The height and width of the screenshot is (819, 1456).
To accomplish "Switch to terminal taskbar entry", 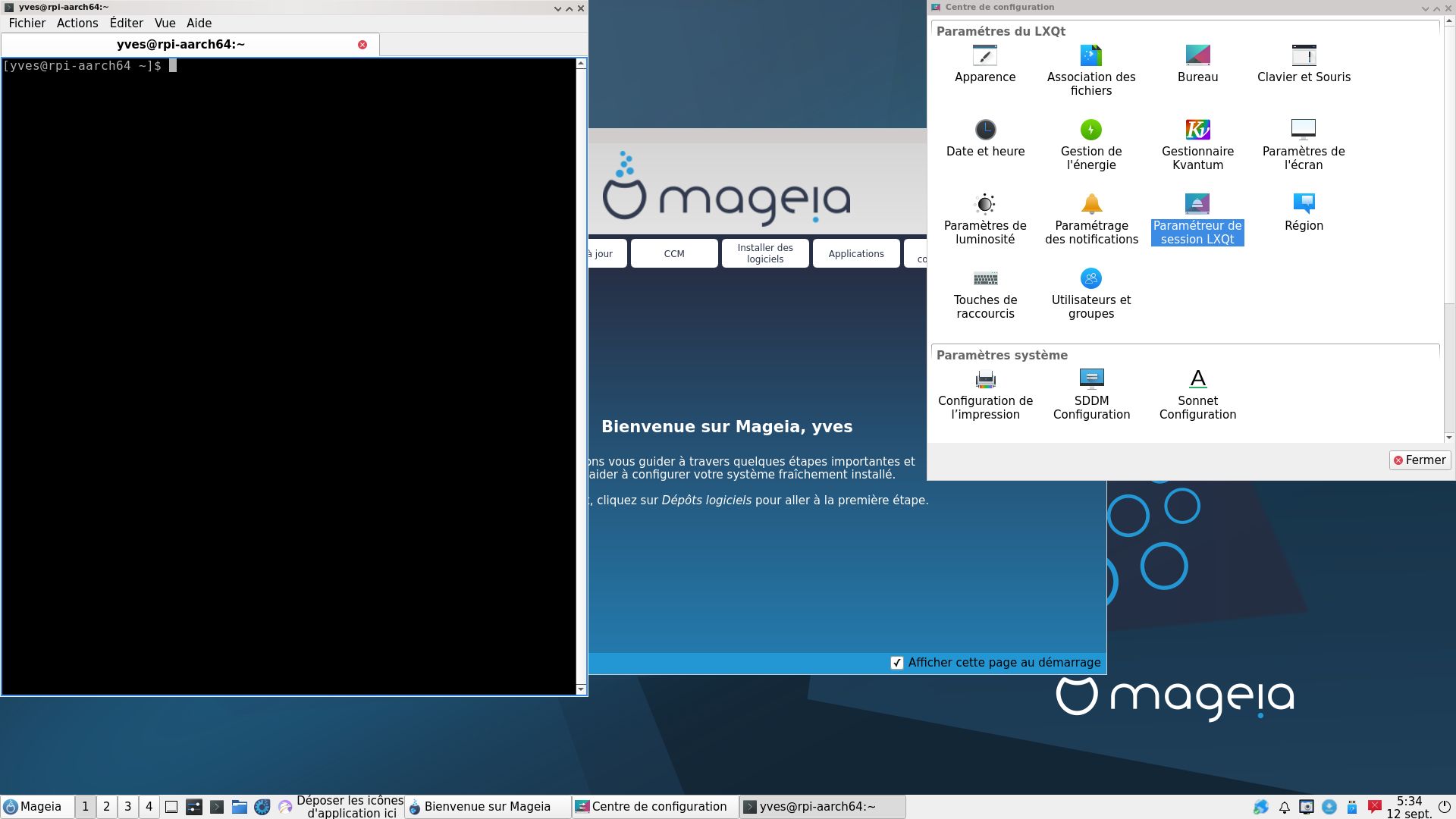I will (x=823, y=807).
